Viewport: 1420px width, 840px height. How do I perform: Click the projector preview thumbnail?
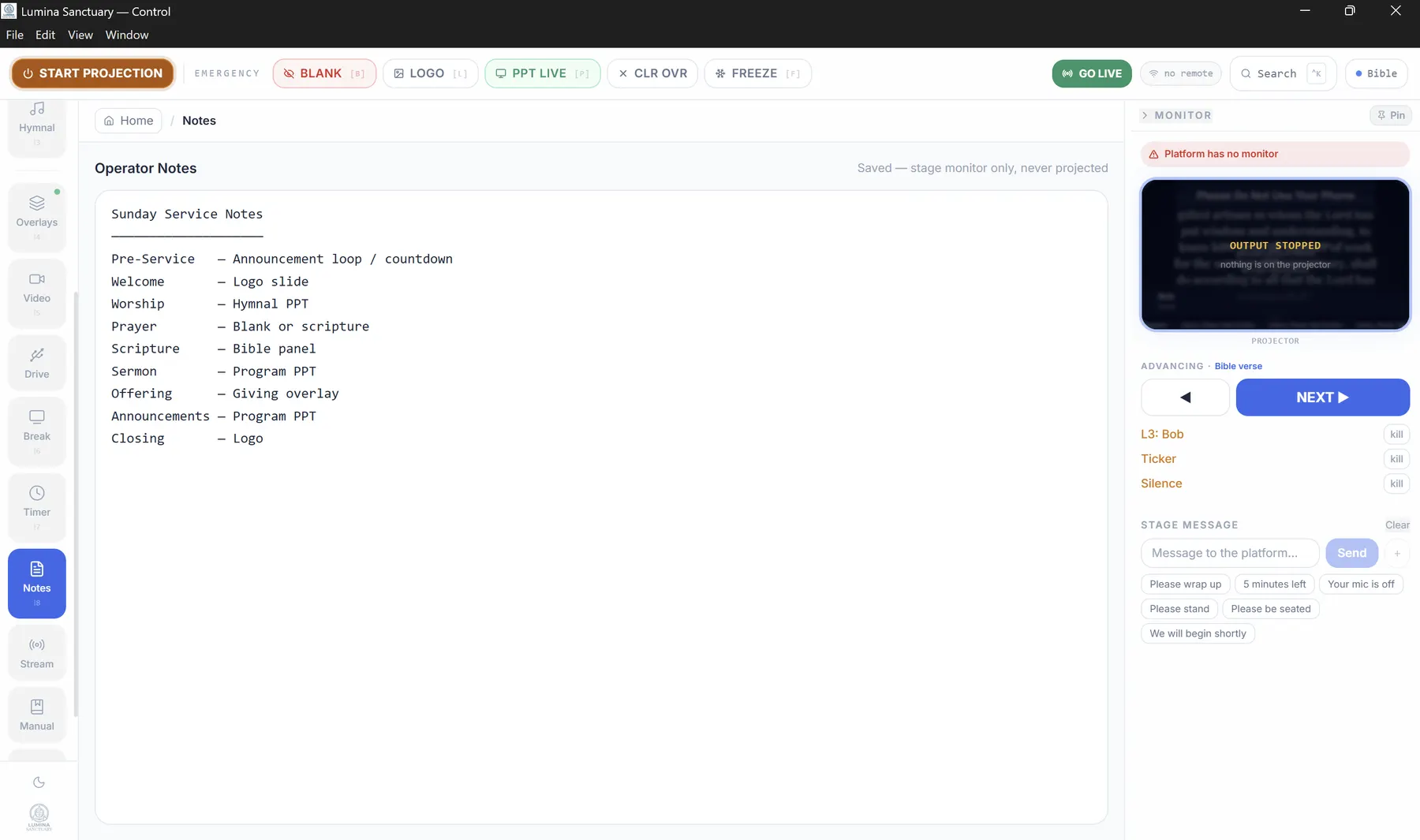coord(1275,254)
